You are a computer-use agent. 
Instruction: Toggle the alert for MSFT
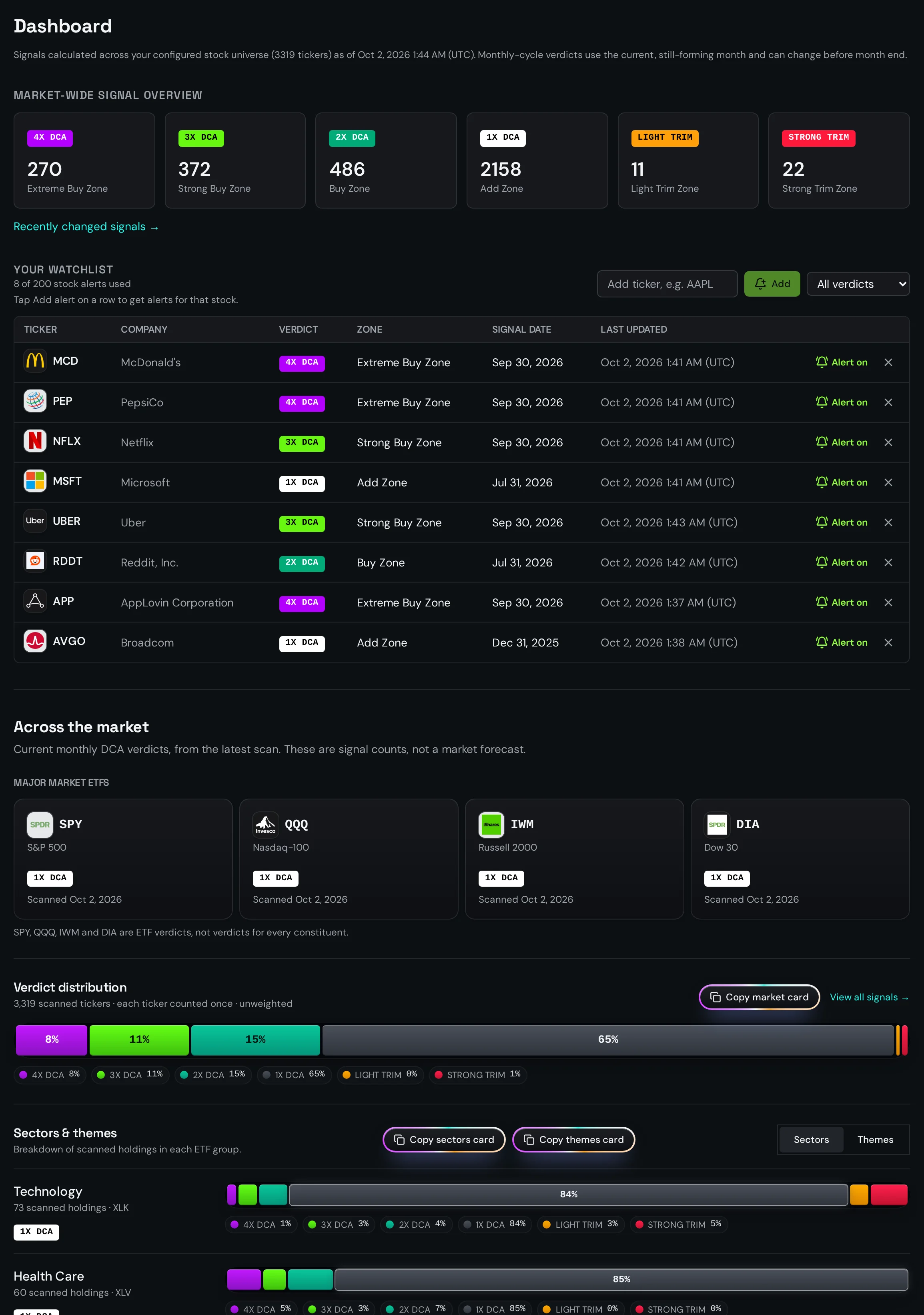842,483
